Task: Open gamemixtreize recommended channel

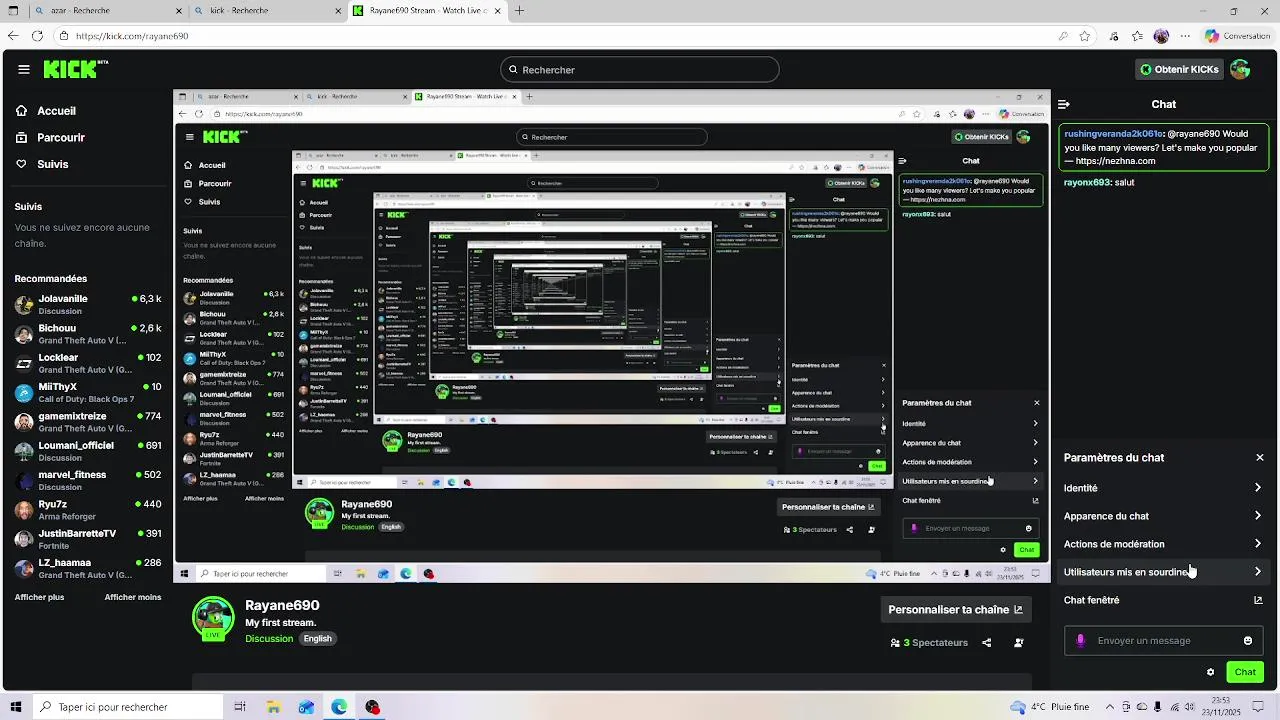Action: (x=88, y=421)
